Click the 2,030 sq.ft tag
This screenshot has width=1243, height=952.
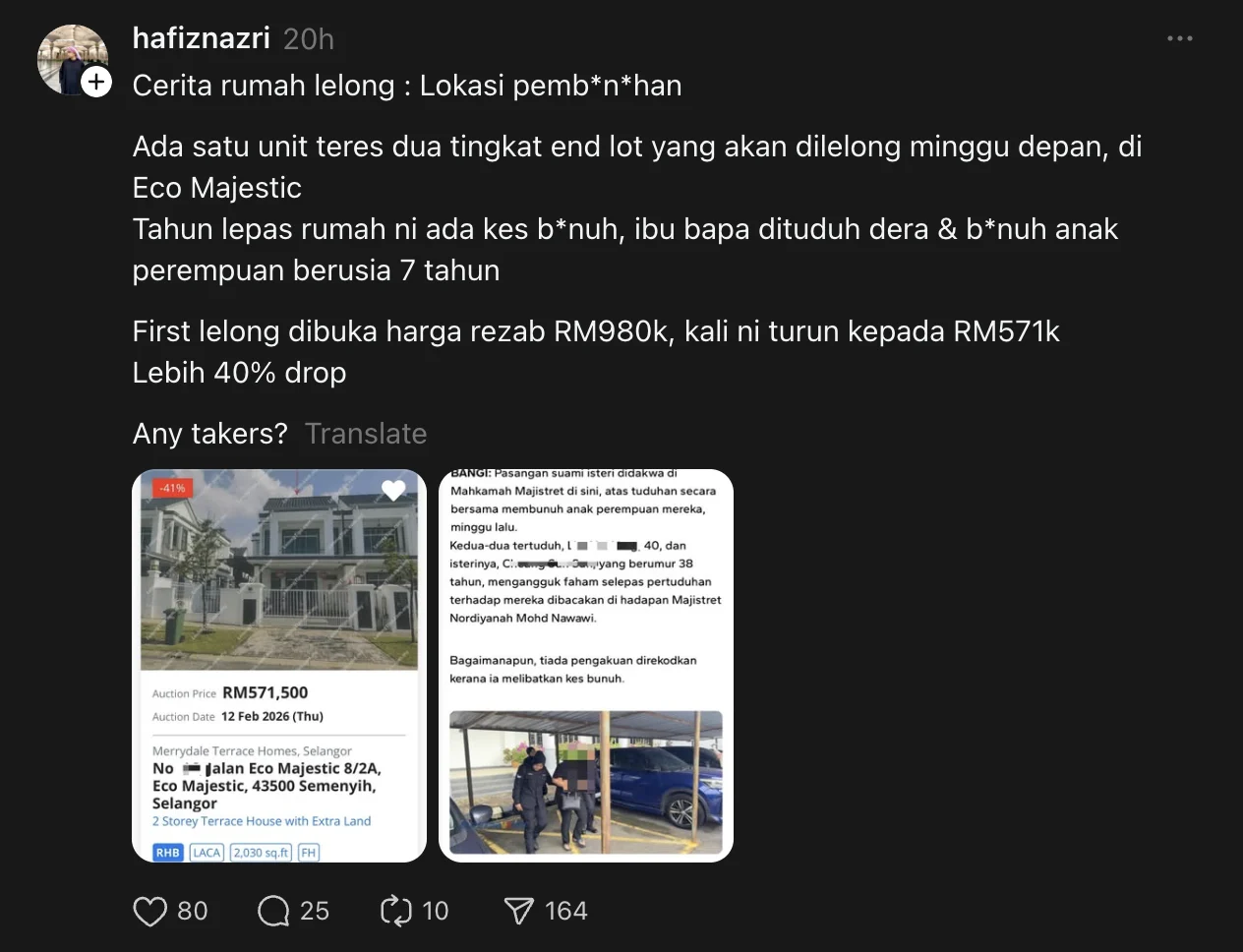pyautogui.click(x=262, y=853)
